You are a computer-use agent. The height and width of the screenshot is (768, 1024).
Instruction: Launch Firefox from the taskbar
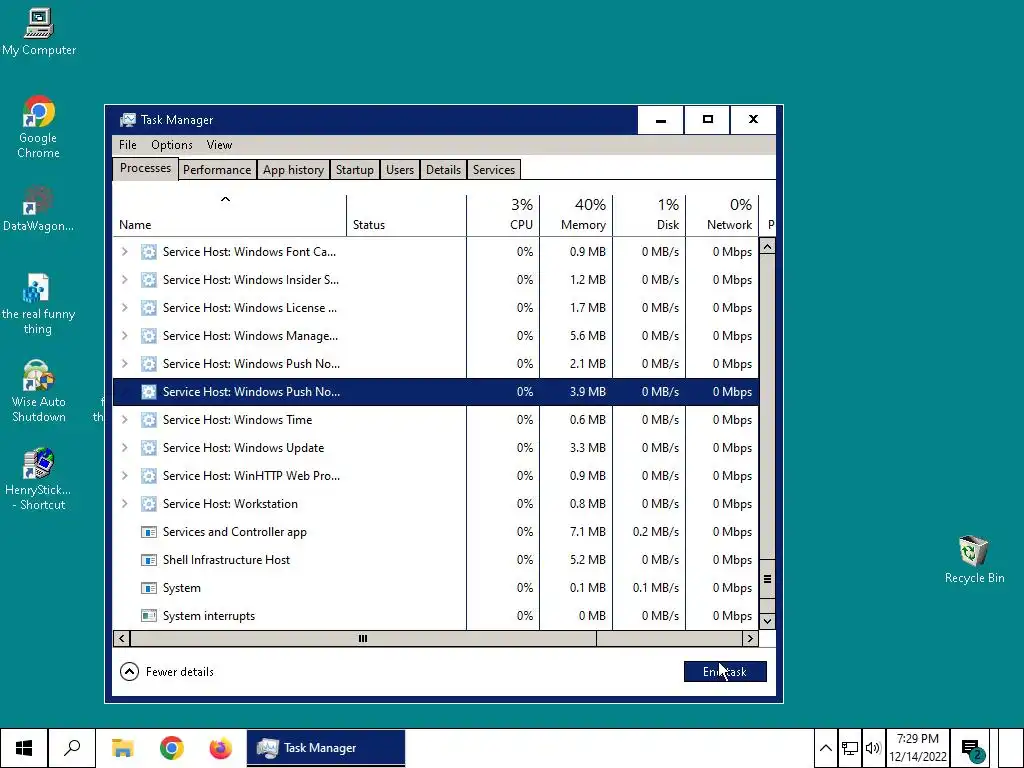pos(221,748)
